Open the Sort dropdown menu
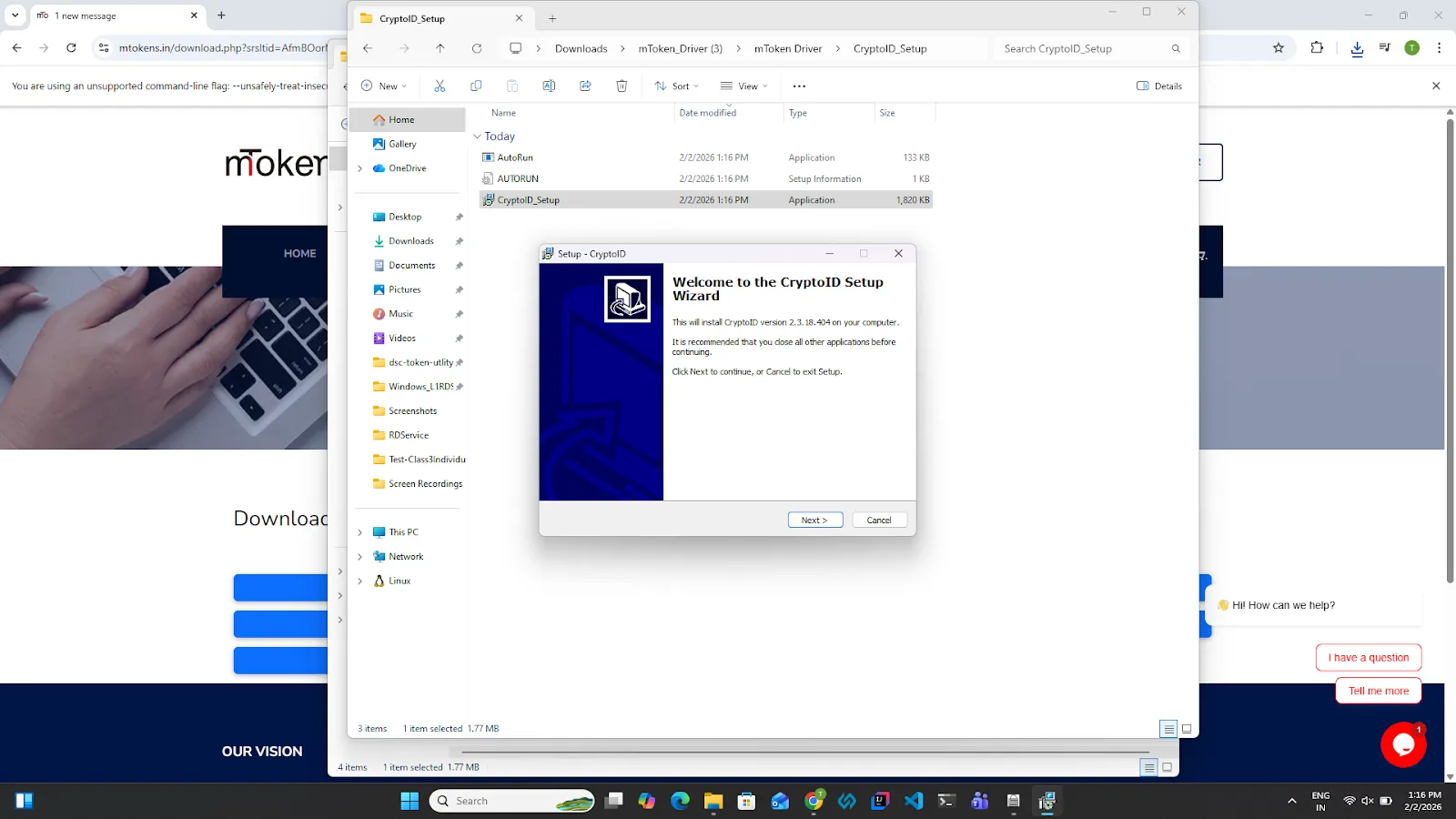 (676, 86)
